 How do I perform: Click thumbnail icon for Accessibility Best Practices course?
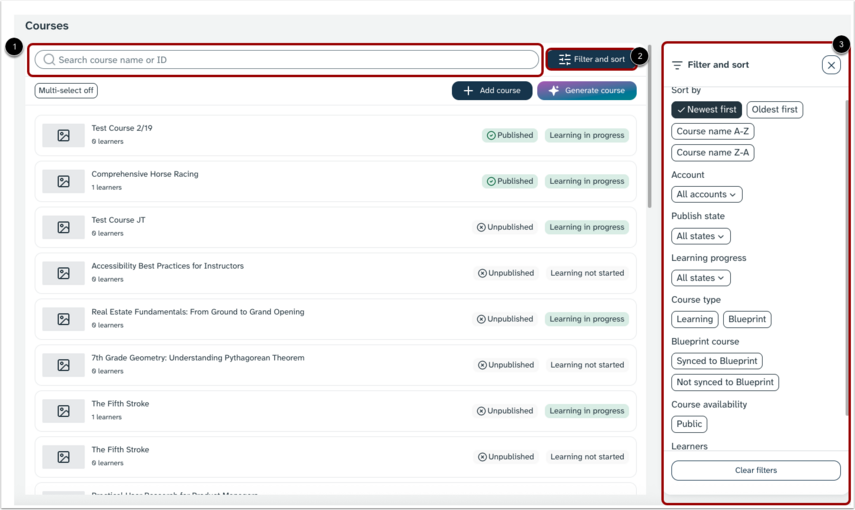[63, 273]
